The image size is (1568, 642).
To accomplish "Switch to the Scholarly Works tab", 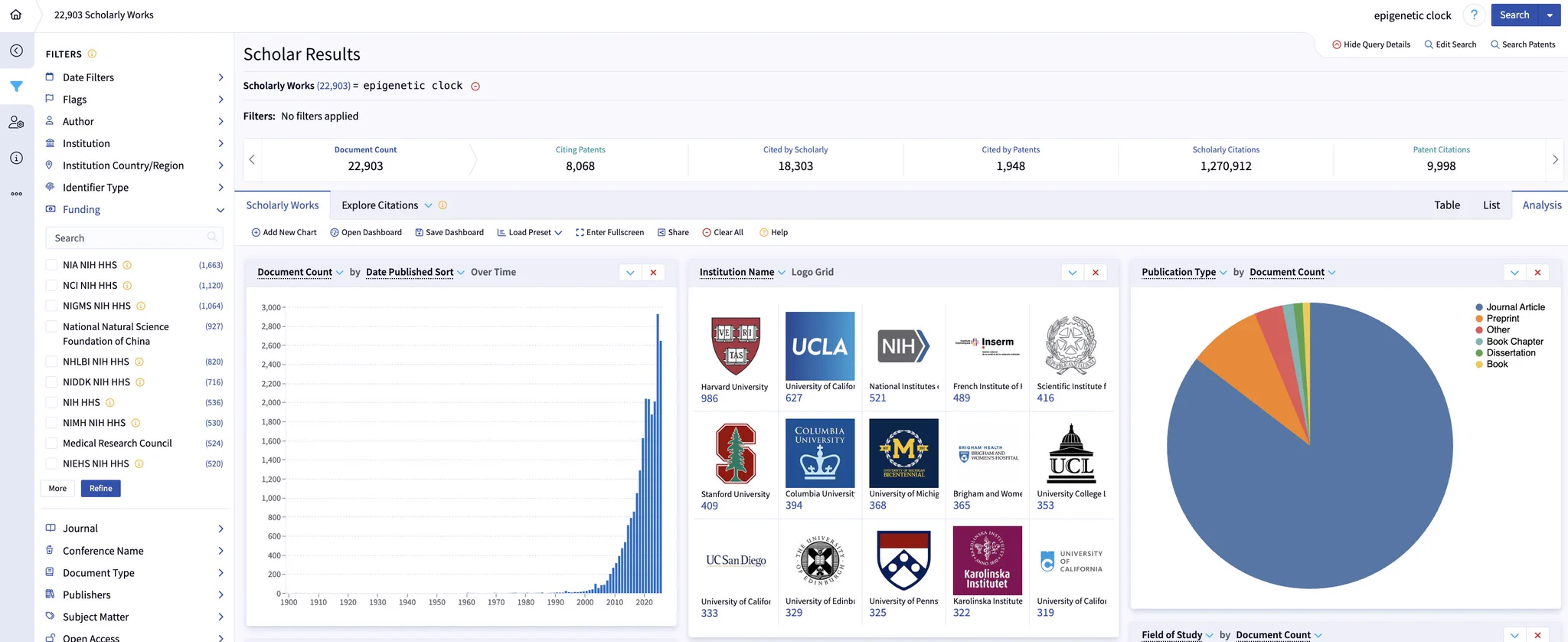I will tap(283, 205).
